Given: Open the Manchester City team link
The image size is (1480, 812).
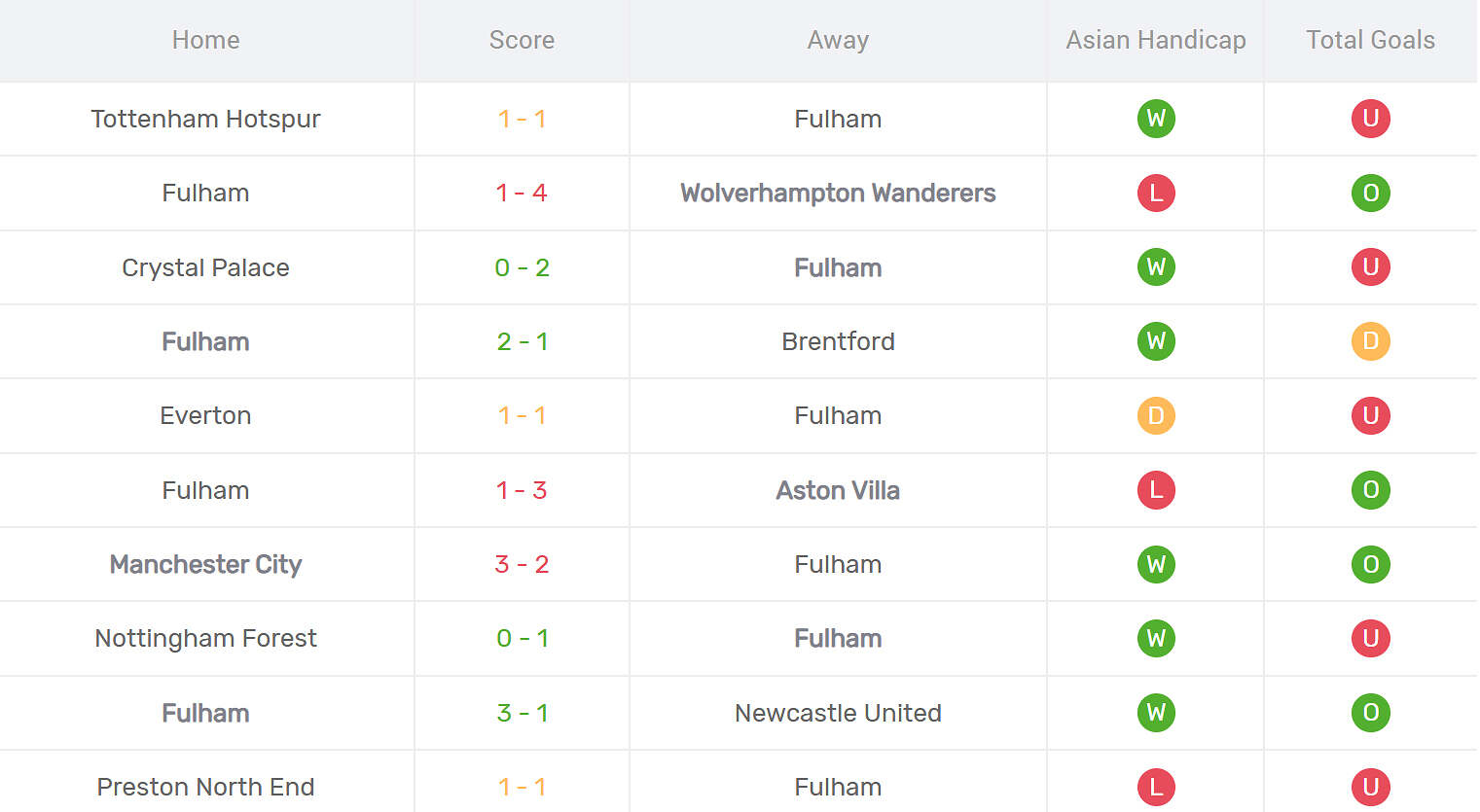Looking at the screenshot, I should (205, 564).
